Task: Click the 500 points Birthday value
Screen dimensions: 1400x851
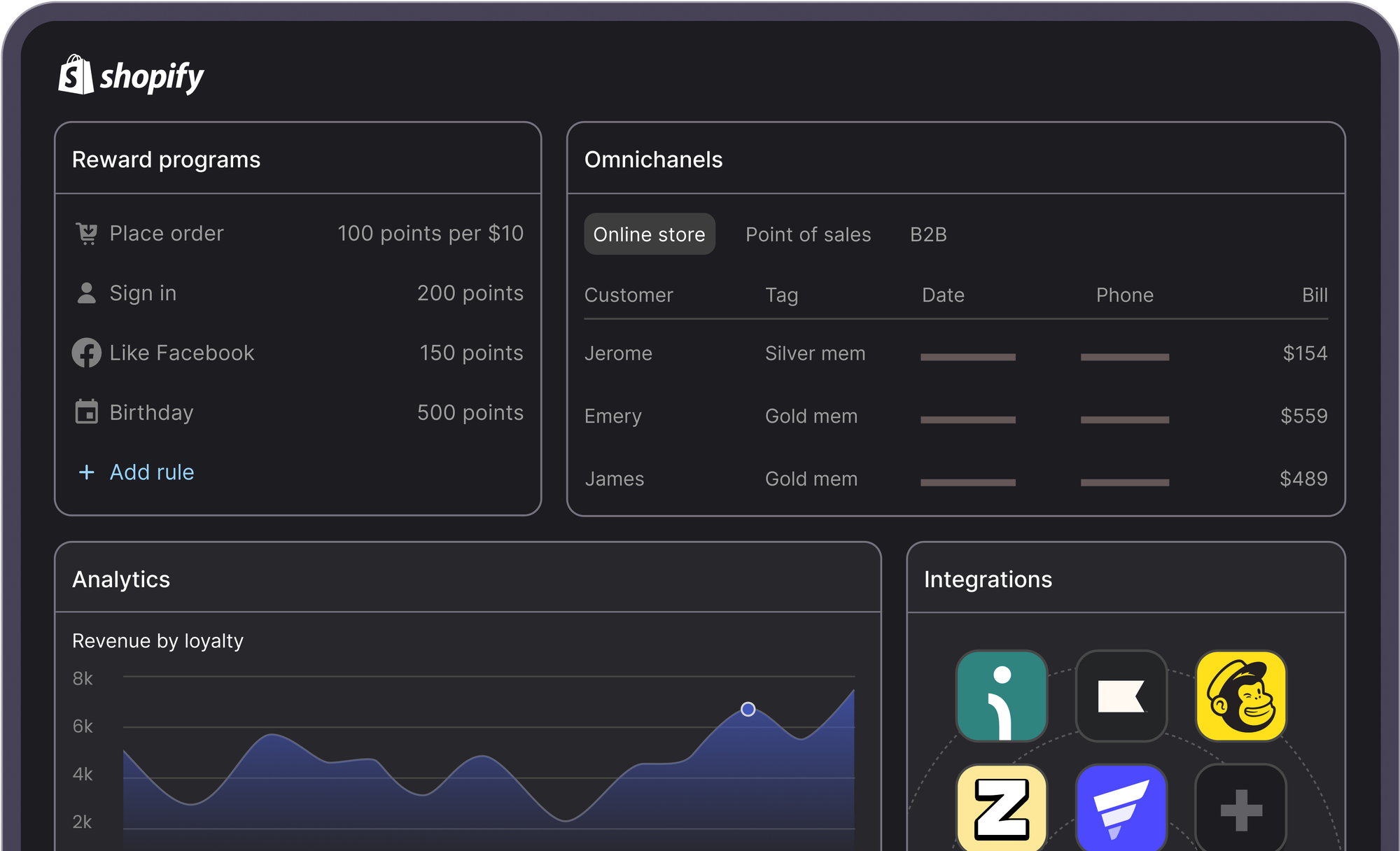Action: pos(470,413)
